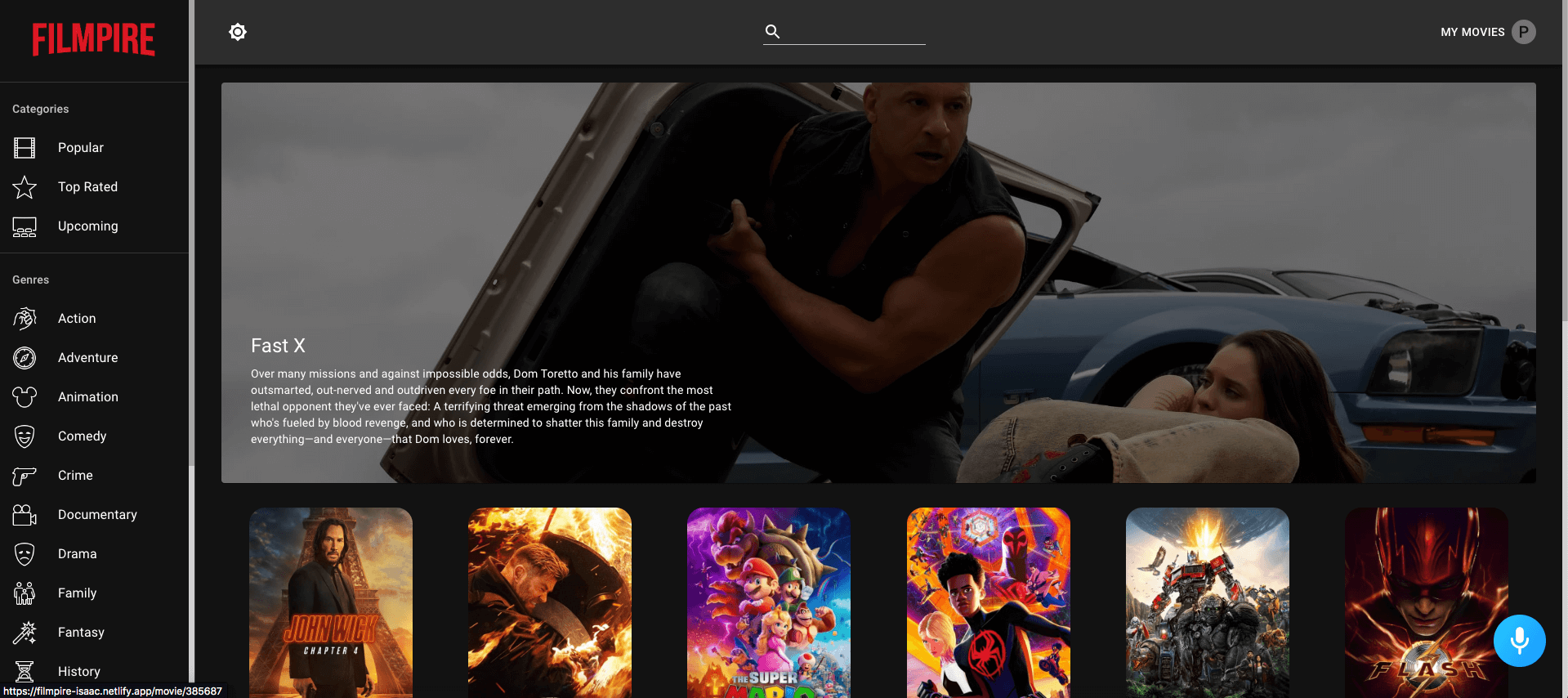Pick the Comedy mask icon
The width and height of the screenshot is (1568, 698).
[x=25, y=436]
